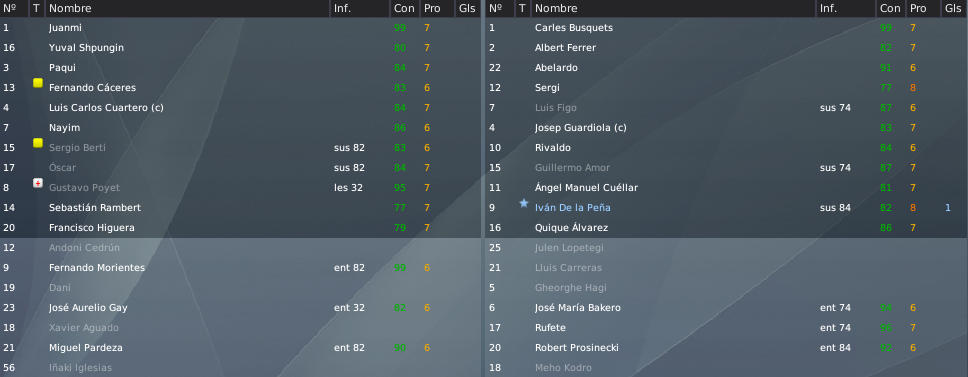968x377 pixels.
Task: Select Carles Busquets goalkeeper row
Action: [x=727, y=28]
